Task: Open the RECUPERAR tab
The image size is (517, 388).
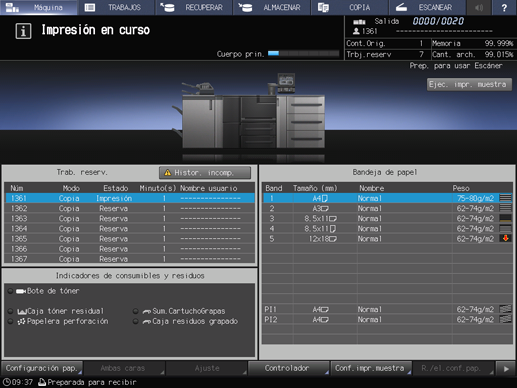Action: coord(194,7)
